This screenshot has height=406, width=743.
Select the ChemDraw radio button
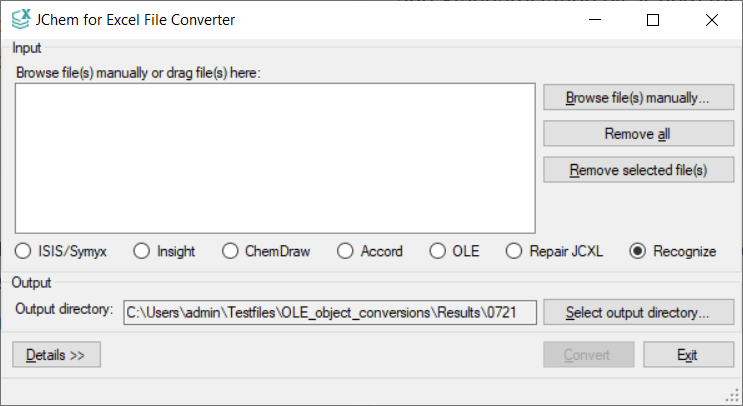(x=230, y=251)
